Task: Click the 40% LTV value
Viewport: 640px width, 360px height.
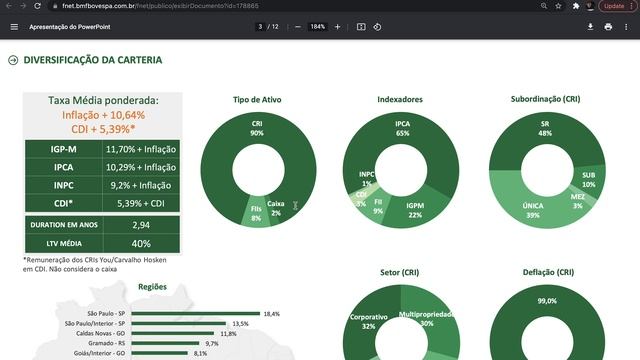Action: (141, 244)
